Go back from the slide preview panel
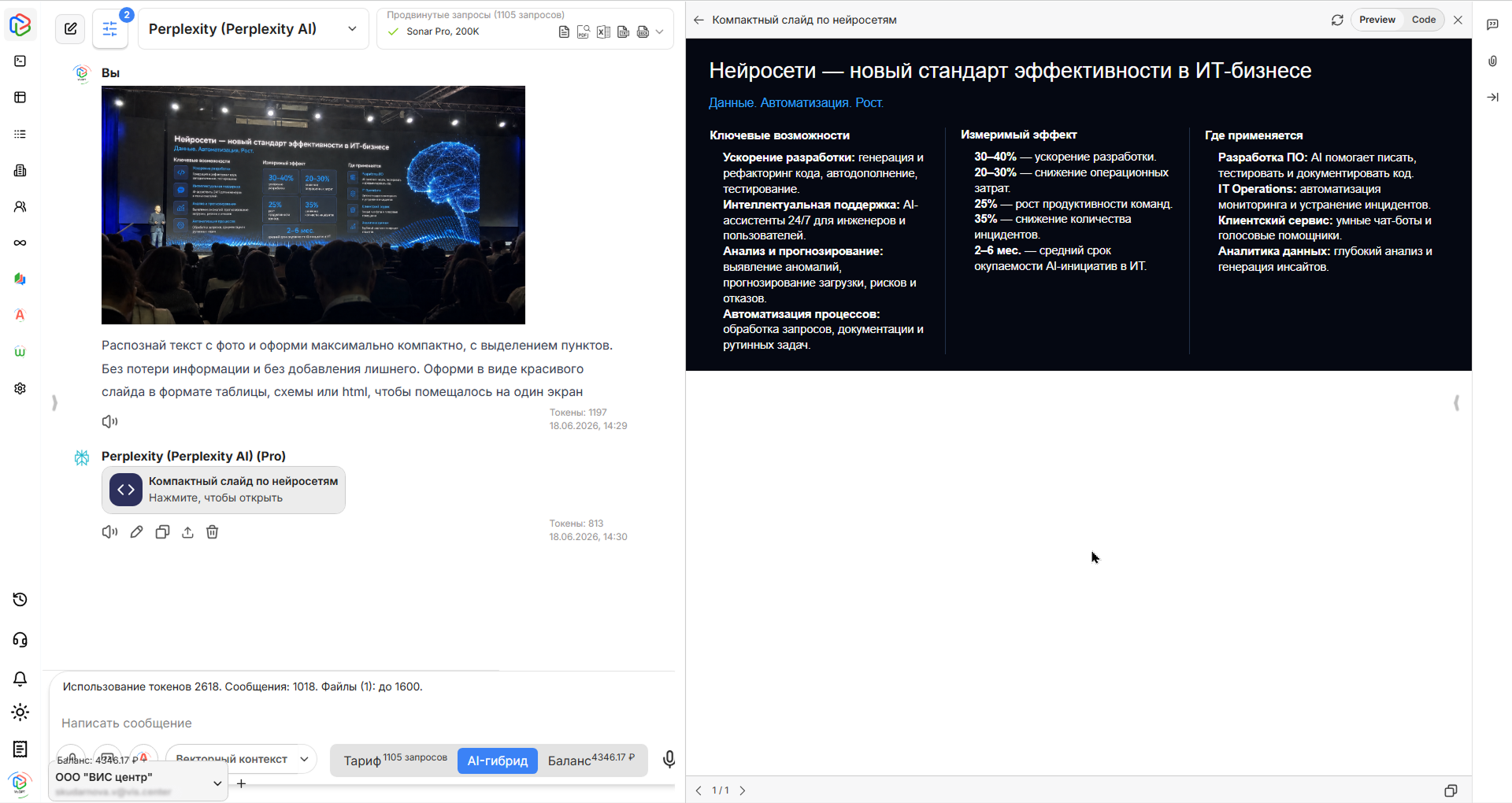This screenshot has height=803, width=1512. pyautogui.click(x=699, y=20)
